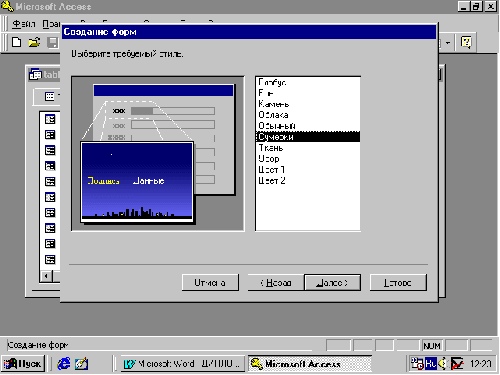Continue with the Далее button
Viewport: 500px width, 375px height.
[332, 283]
